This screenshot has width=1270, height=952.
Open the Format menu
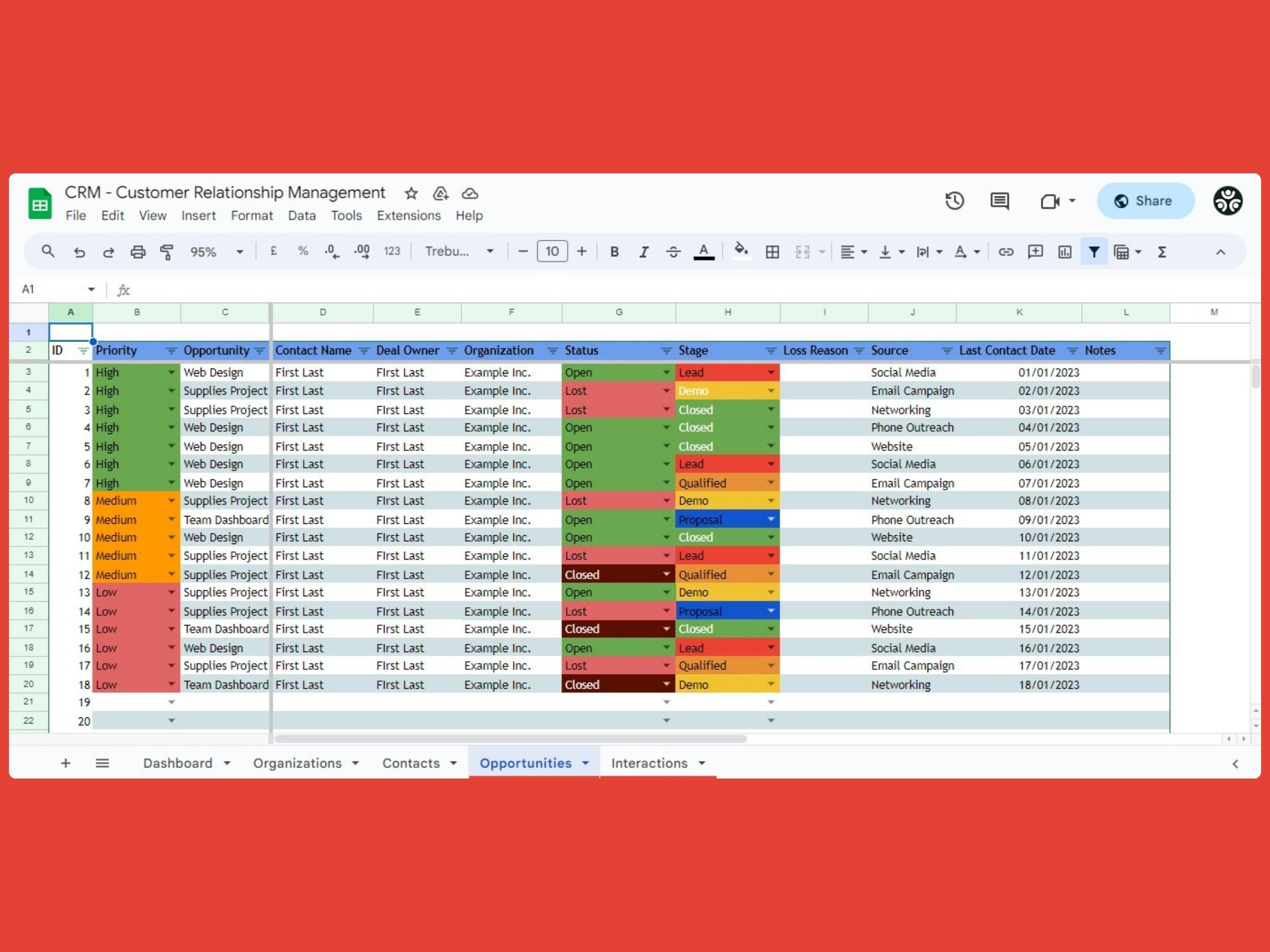pyautogui.click(x=251, y=215)
